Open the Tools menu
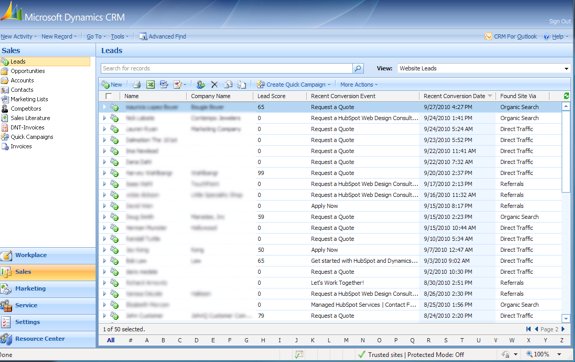This screenshot has width=575, height=362. tap(119, 36)
